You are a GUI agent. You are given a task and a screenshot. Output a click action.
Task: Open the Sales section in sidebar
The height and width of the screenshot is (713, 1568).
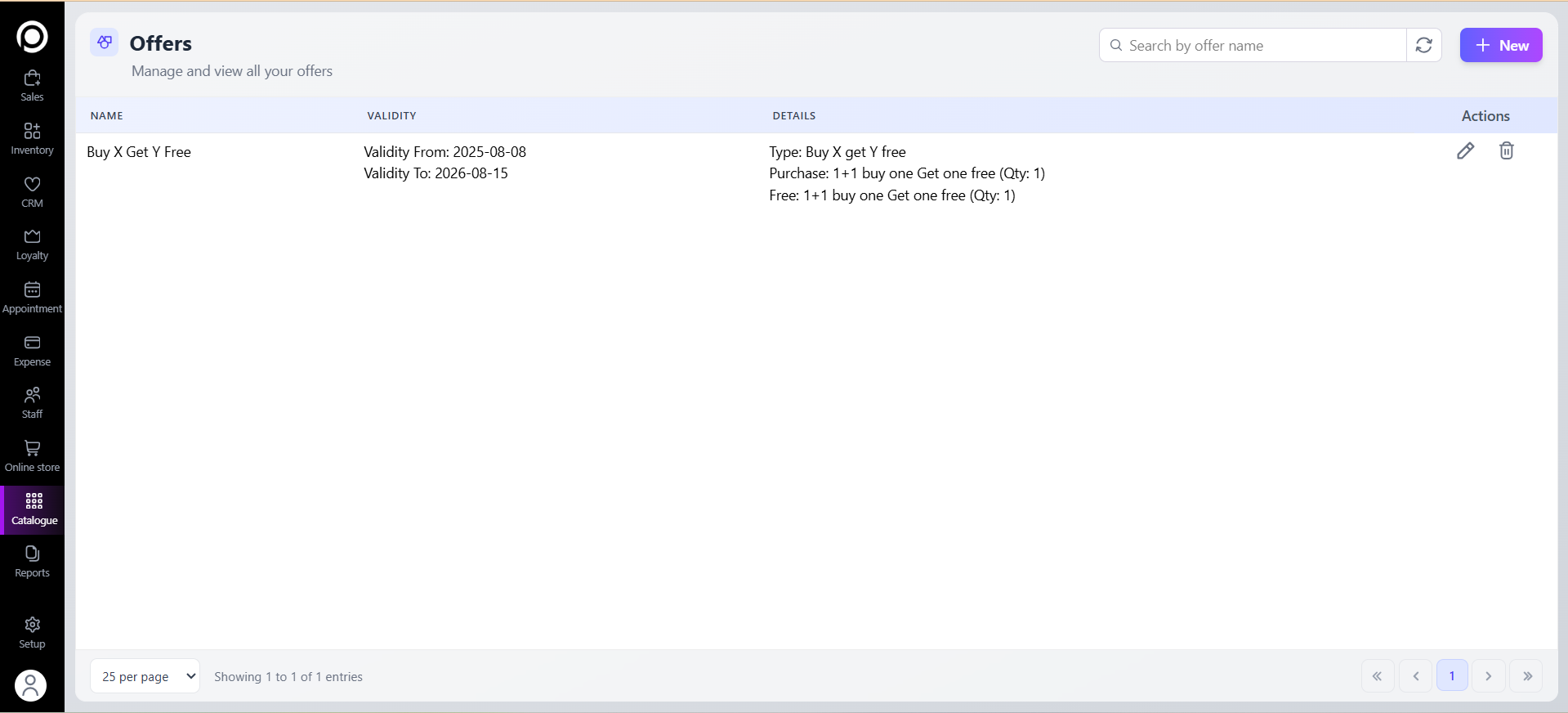[32, 86]
